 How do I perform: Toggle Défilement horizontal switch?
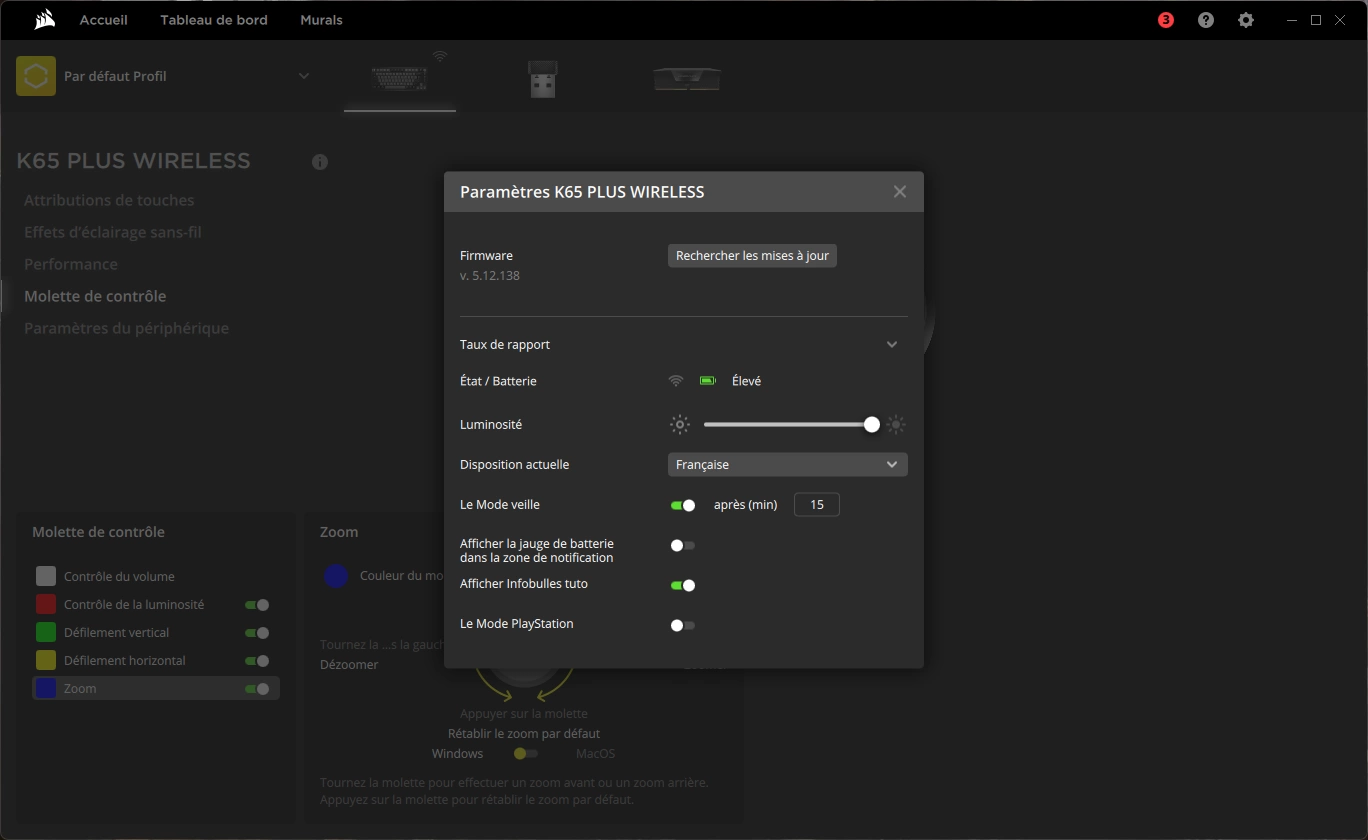[257, 661]
